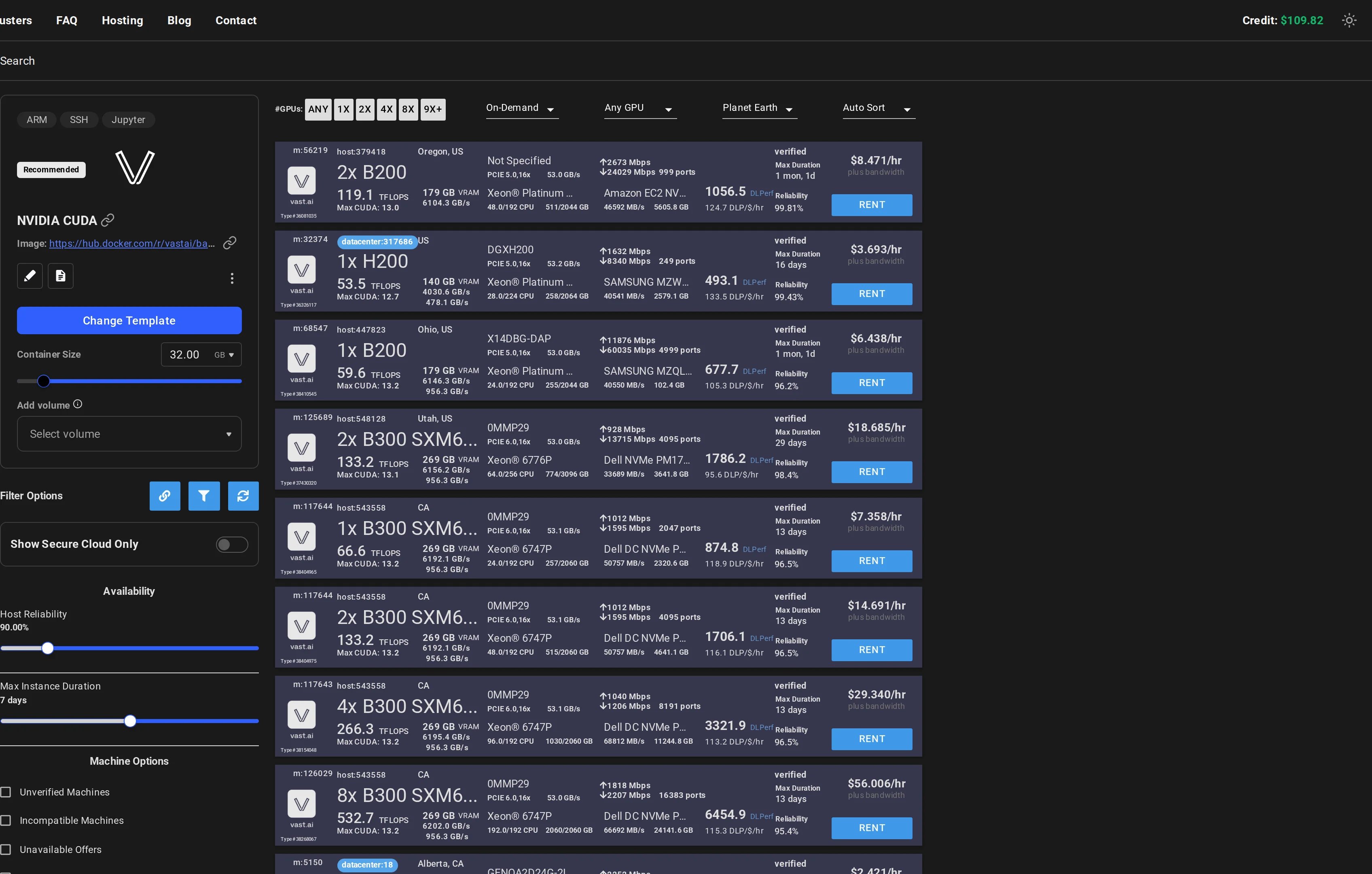
Task: Enable the Unverified Machines checkbox
Action: click(x=6, y=792)
